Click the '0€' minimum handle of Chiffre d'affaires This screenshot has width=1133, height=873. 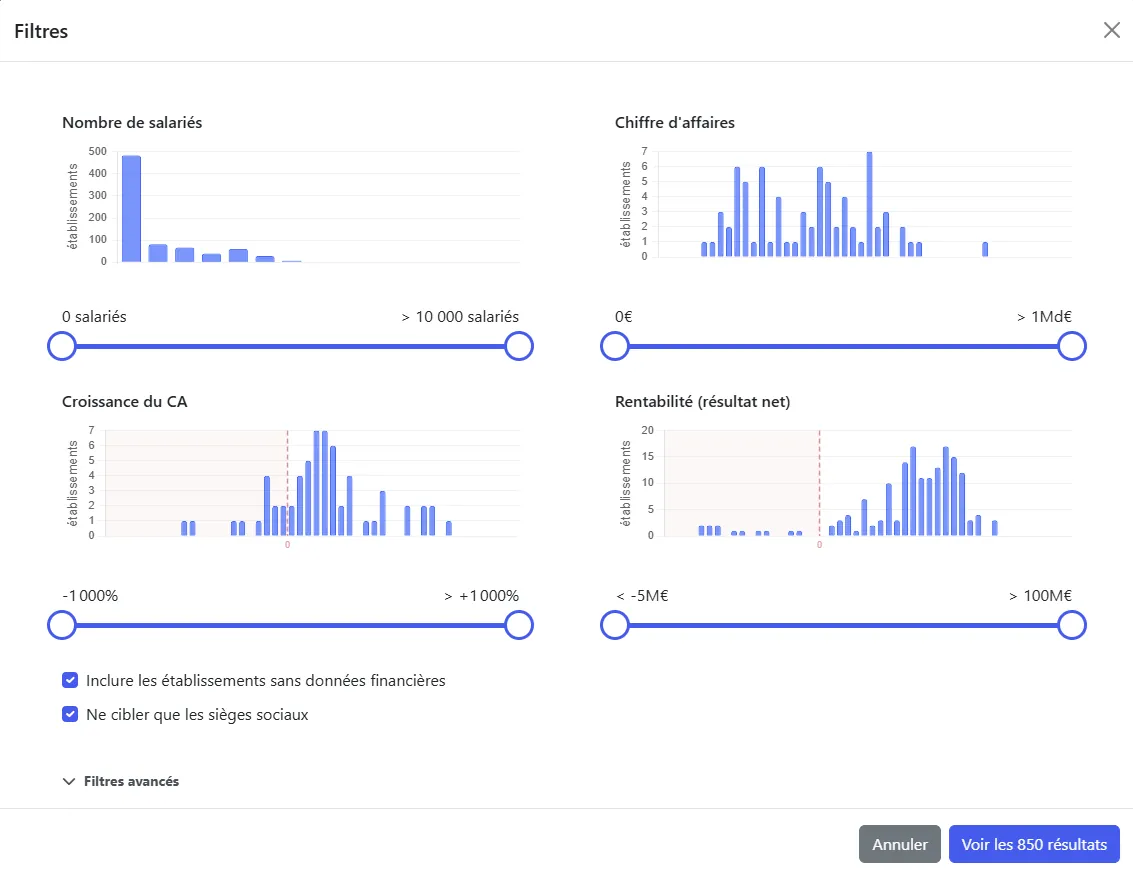(614, 346)
